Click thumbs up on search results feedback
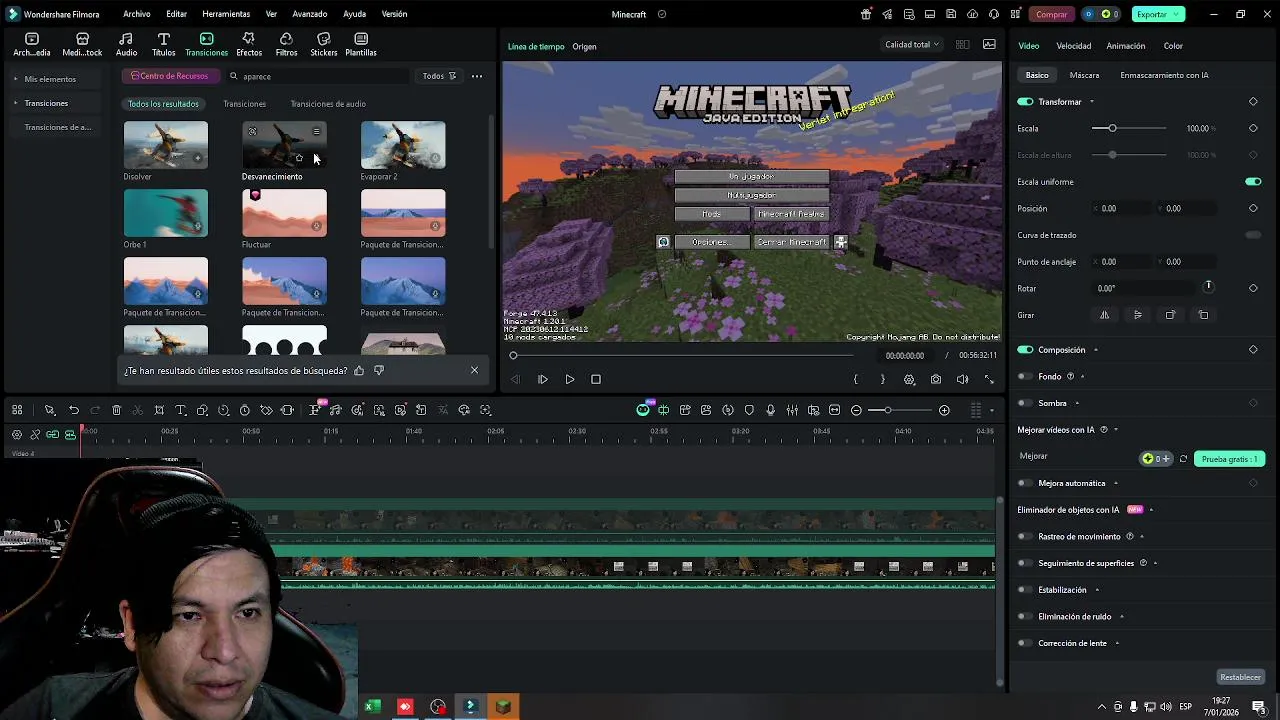The height and width of the screenshot is (720, 1280). click(x=359, y=370)
